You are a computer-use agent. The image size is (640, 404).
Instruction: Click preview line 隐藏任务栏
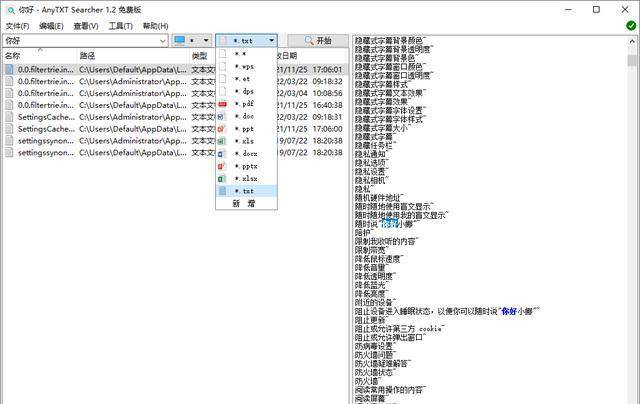(375, 145)
